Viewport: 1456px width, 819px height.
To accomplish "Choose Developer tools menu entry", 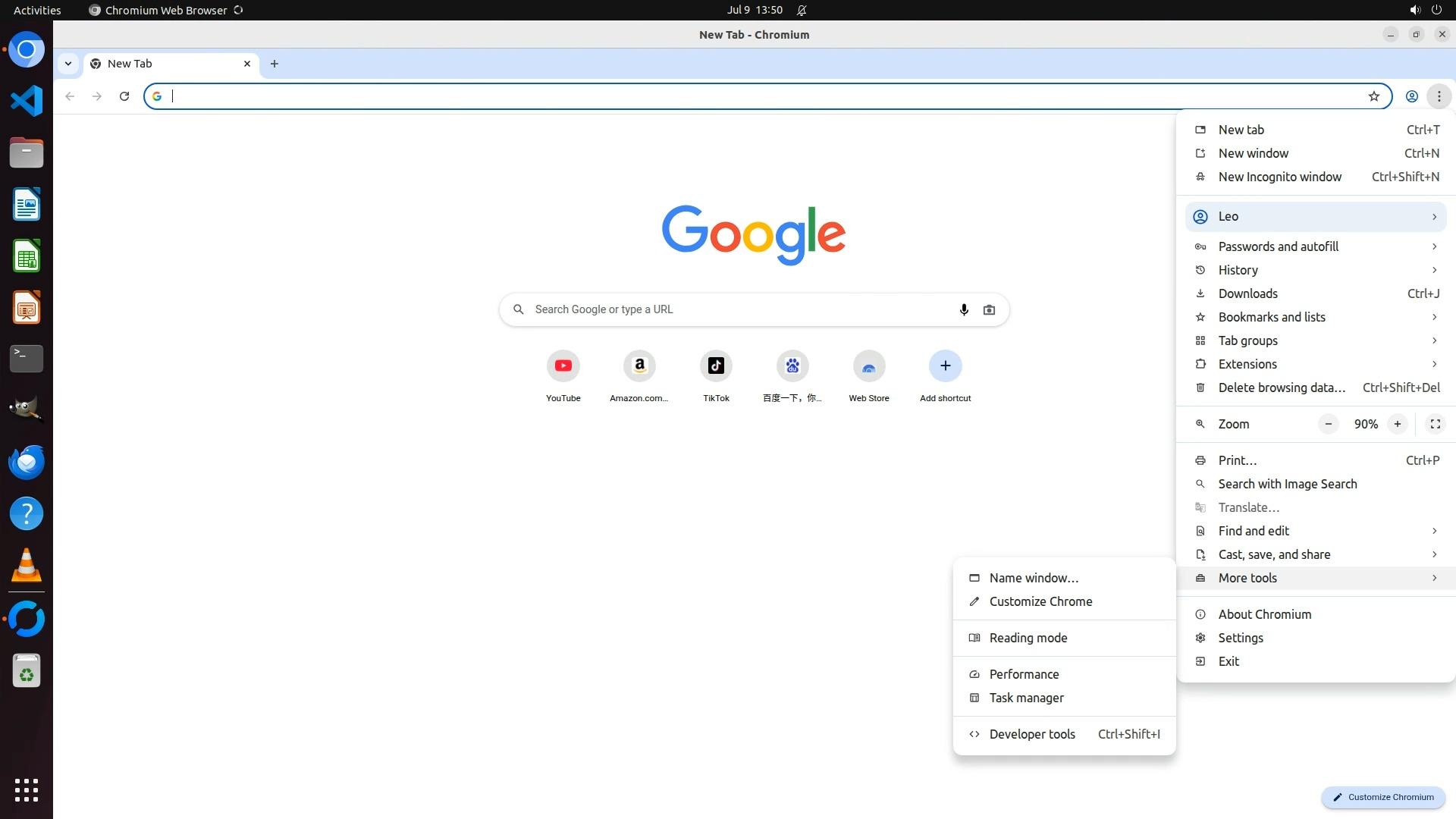I will pyautogui.click(x=1032, y=734).
